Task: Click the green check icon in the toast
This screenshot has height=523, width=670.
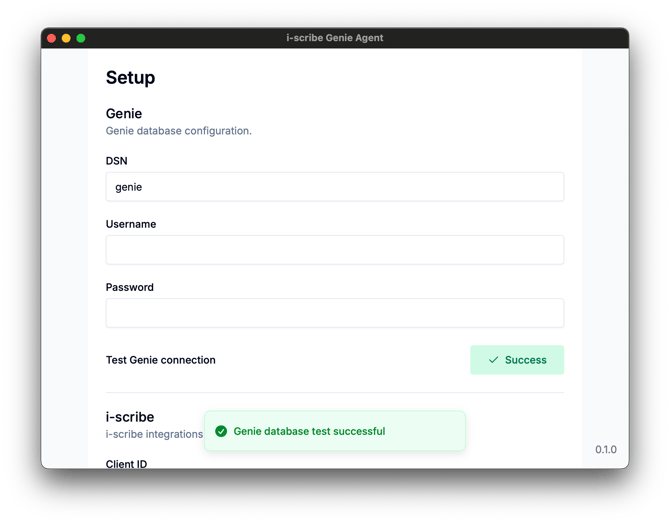Action: [221, 431]
